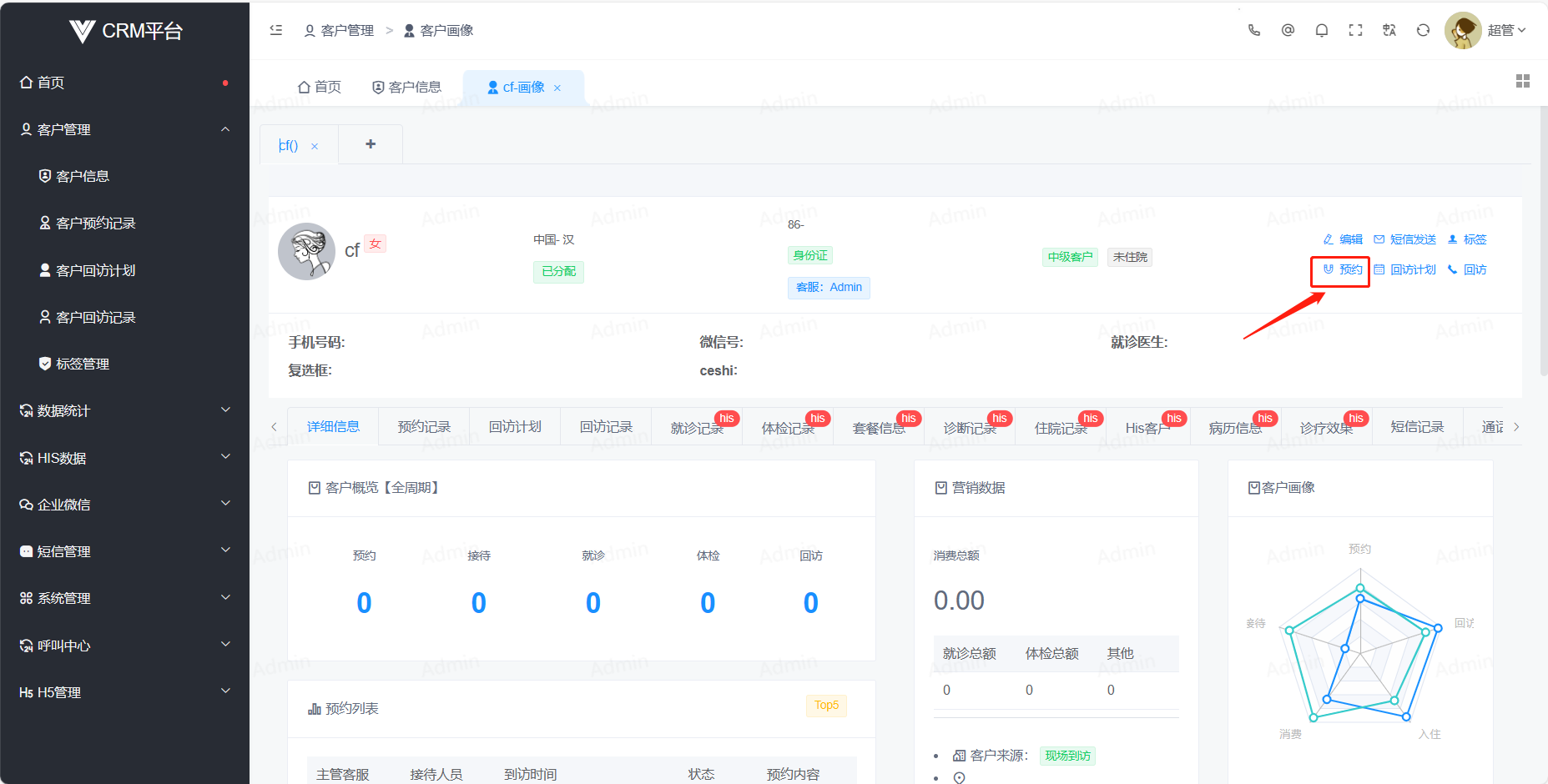1548x784 pixels.
Task: Click the 回访 phone action link
Action: tap(1467, 269)
